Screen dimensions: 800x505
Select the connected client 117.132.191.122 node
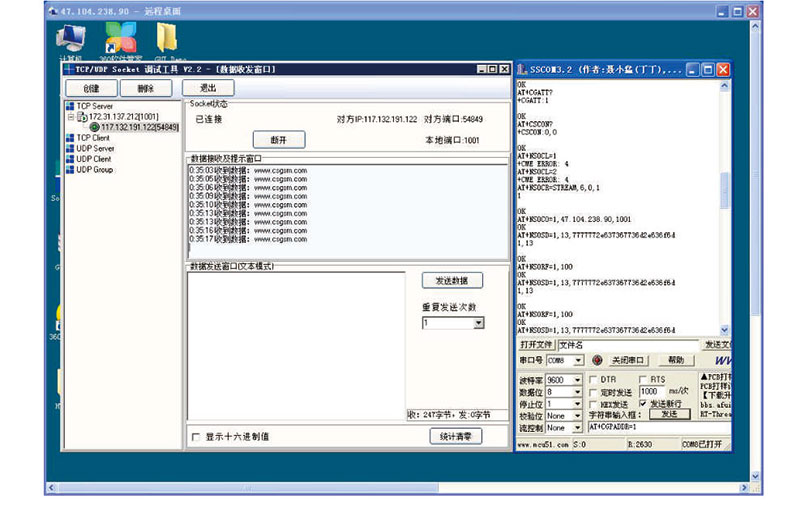134,127
